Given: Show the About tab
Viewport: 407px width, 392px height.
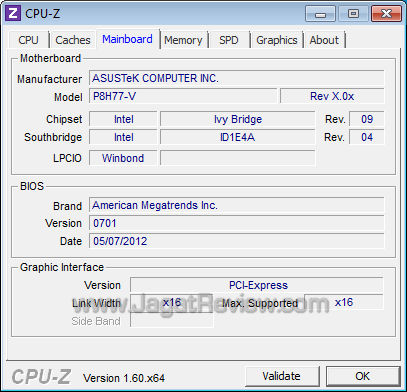Looking at the screenshot, I should coord(324,40).
